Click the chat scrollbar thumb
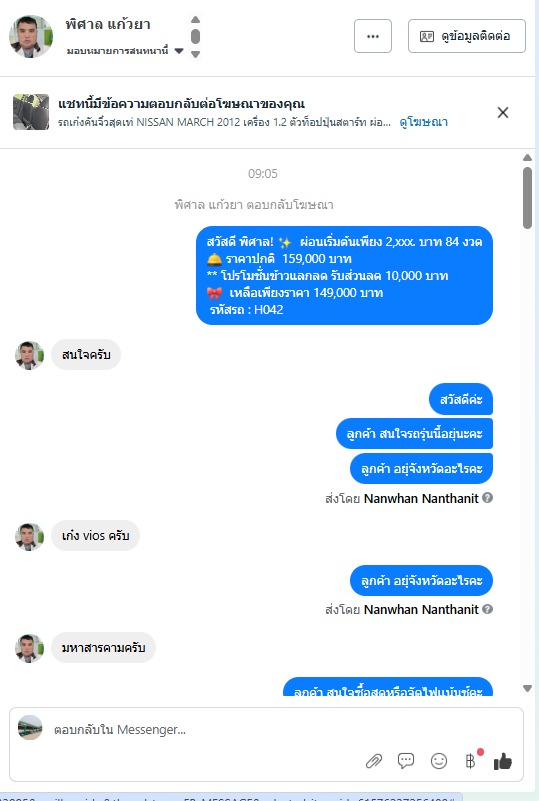Image resolution: width=539 pixels, height=801 pixels. pyautogui.click(x=527, y=198)
